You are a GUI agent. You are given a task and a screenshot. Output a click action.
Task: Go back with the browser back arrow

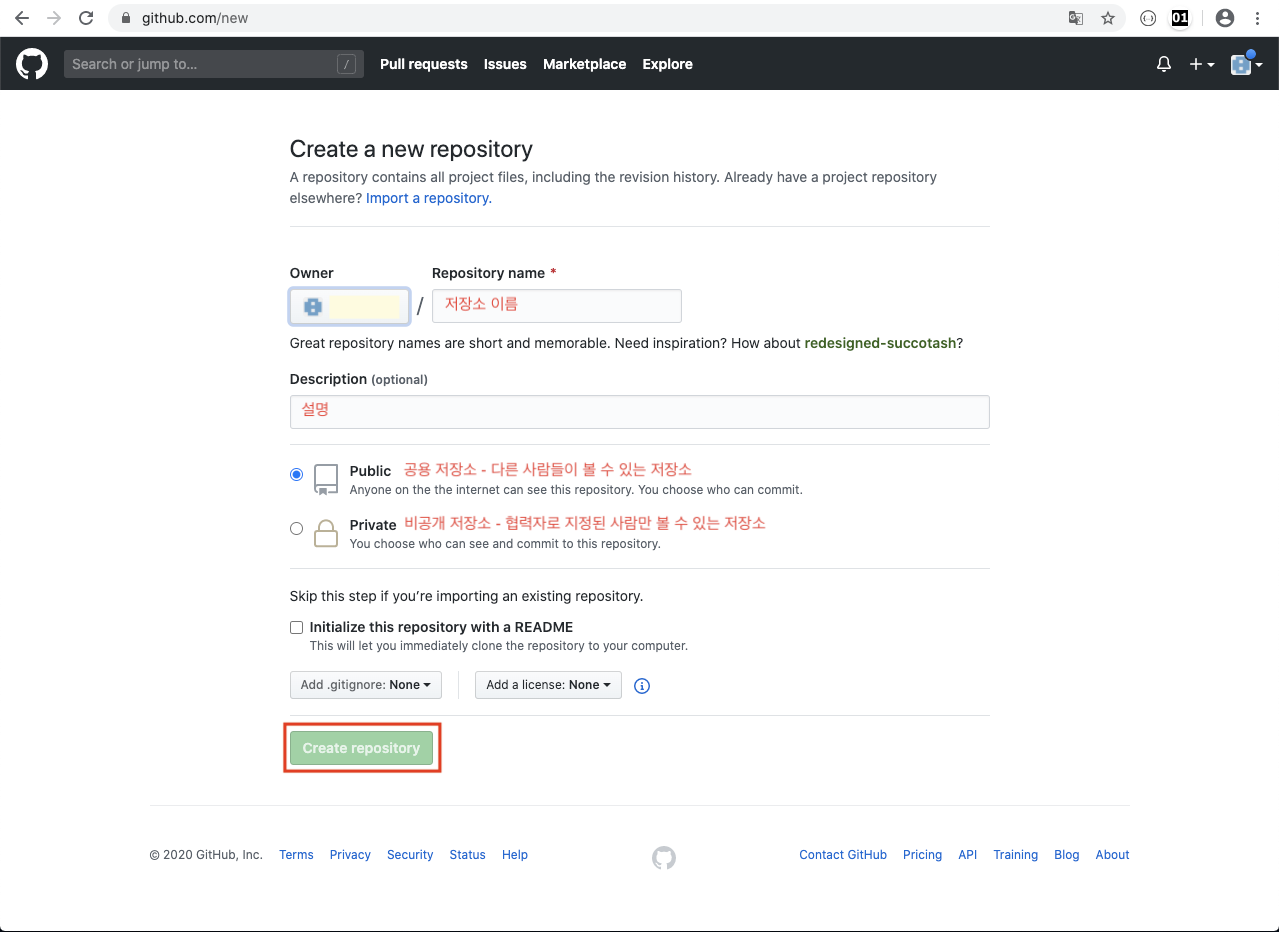[x=21, y=18]
